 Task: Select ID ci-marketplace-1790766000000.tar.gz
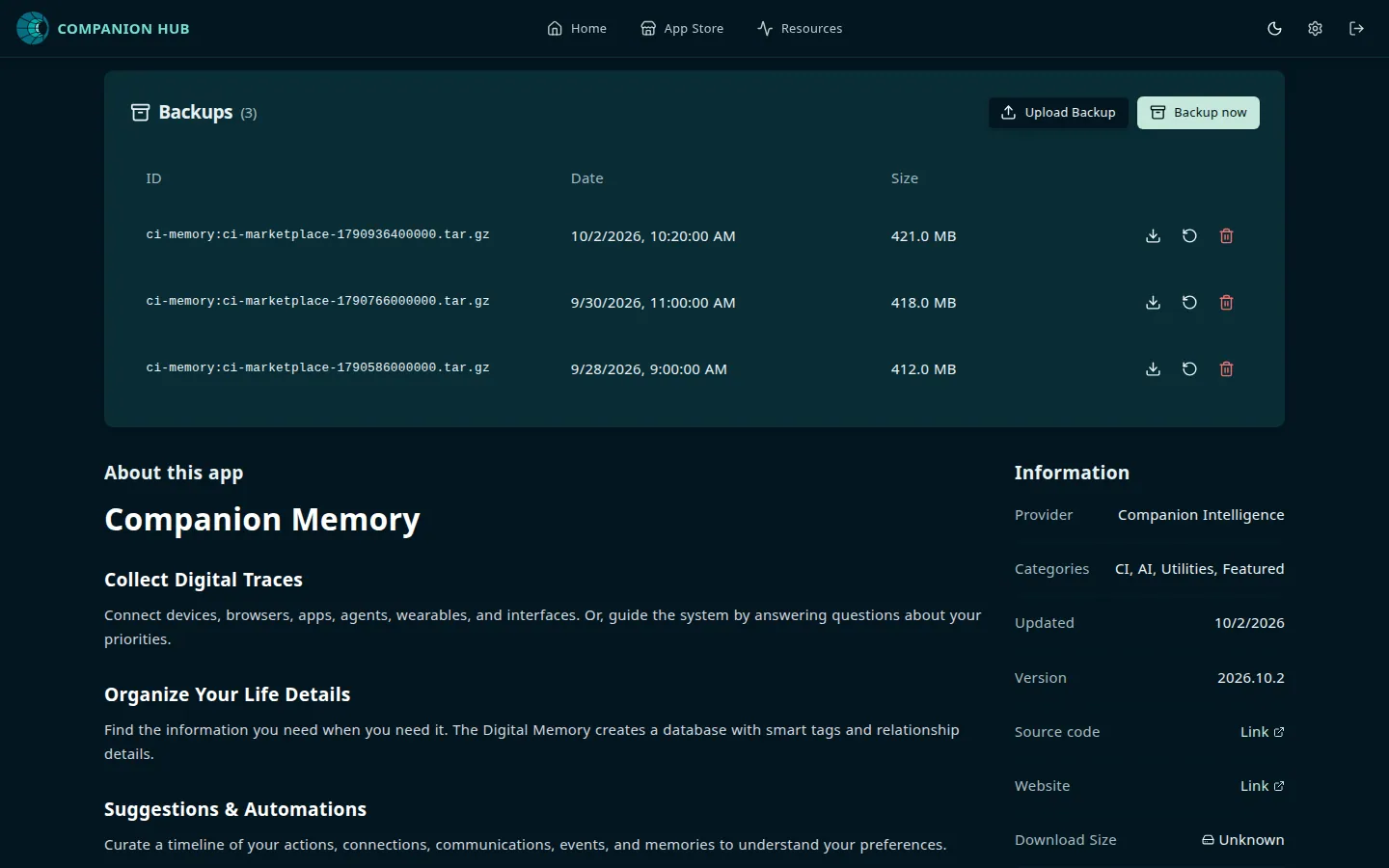point(317,301)
